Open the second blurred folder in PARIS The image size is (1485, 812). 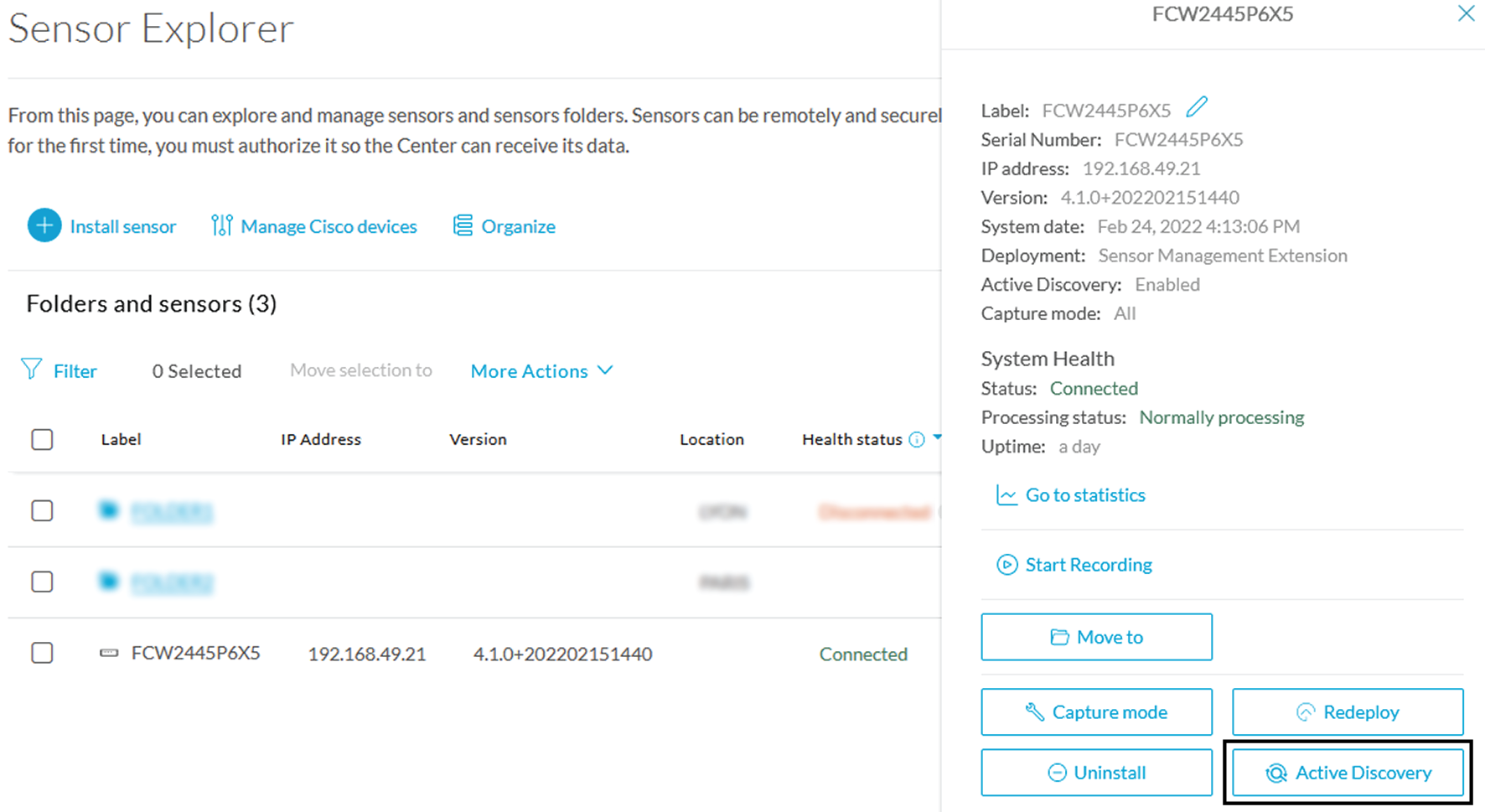coord(173,582)
